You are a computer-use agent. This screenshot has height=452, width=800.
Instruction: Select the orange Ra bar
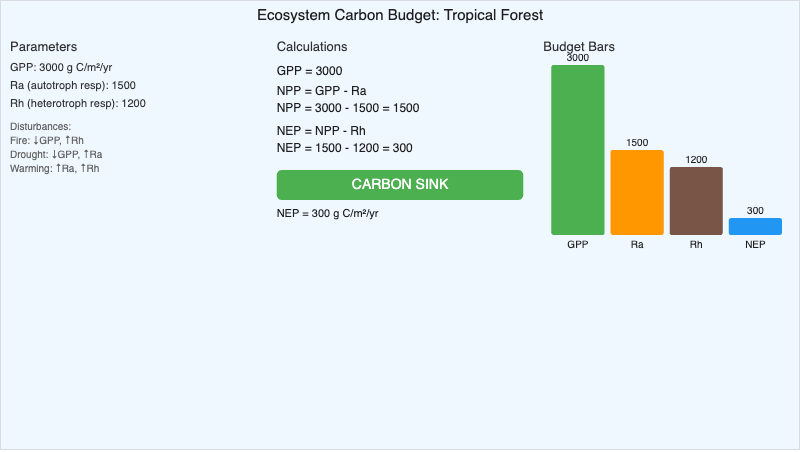pyautogui.click(x=637, y=192)
